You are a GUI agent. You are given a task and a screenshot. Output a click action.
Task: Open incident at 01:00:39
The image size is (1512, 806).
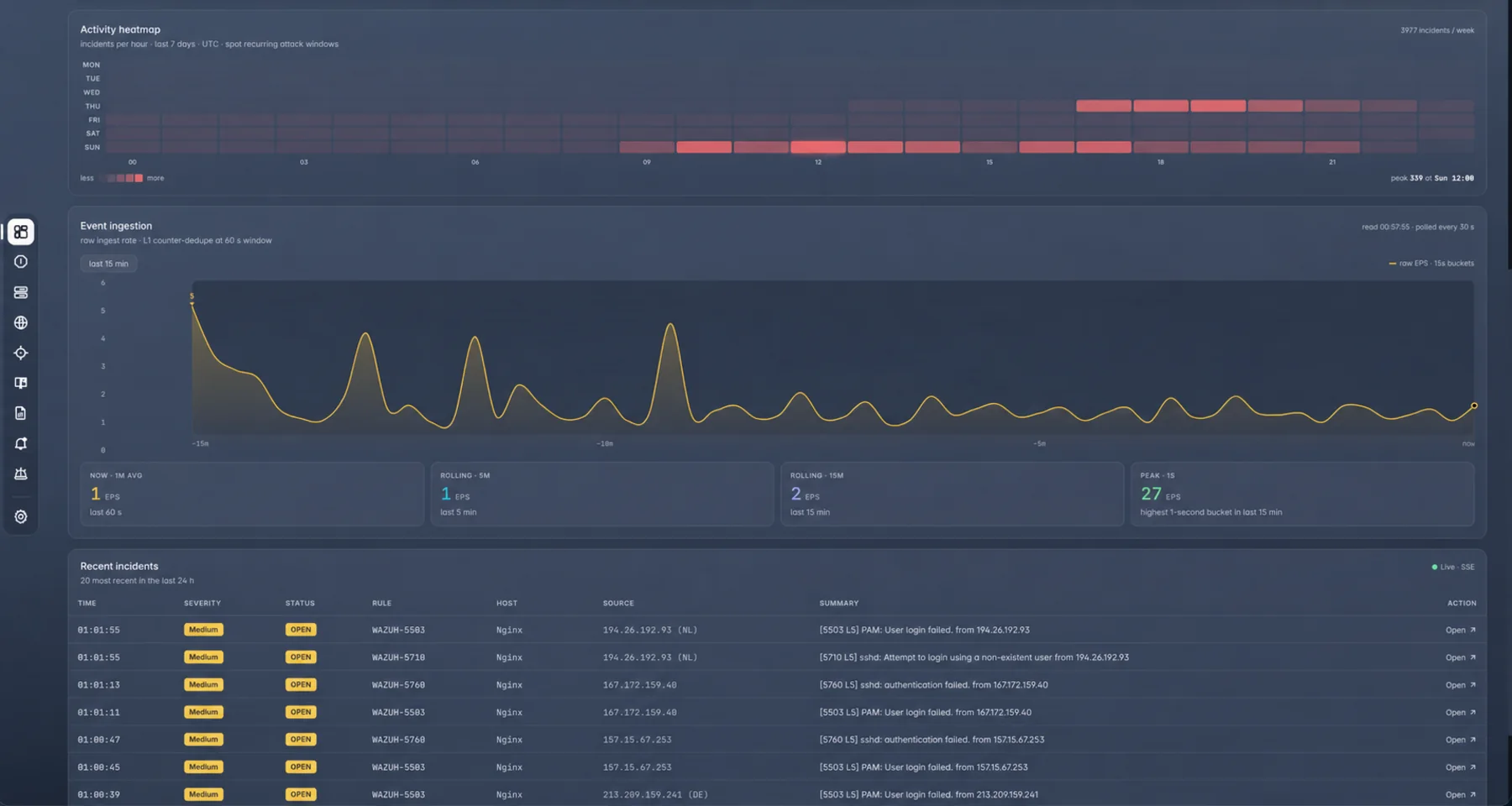point(1460,794)
